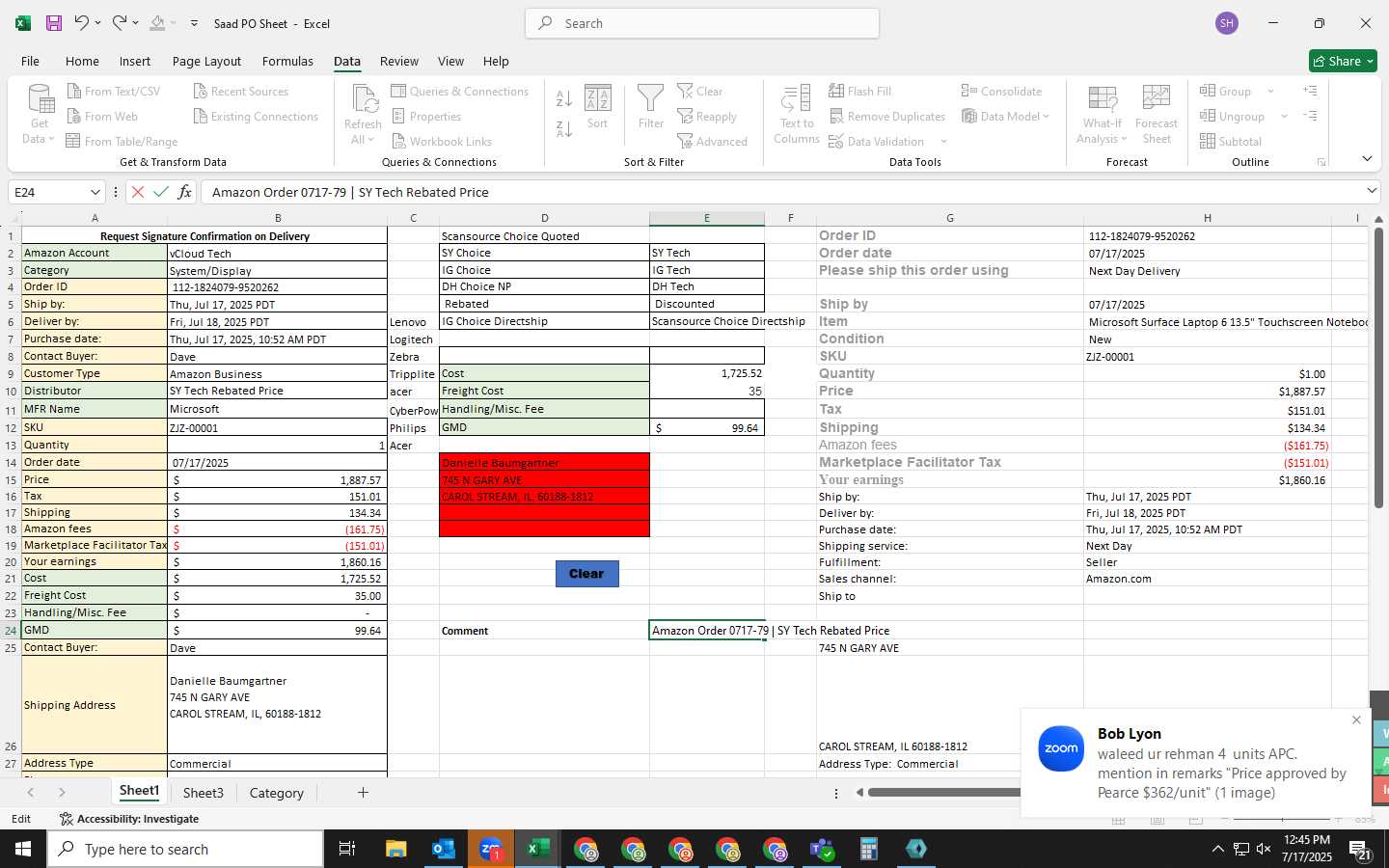This screenshot has width=1389, height=868.
Task: Close the Zoom notification
Action: point(1356,720)
